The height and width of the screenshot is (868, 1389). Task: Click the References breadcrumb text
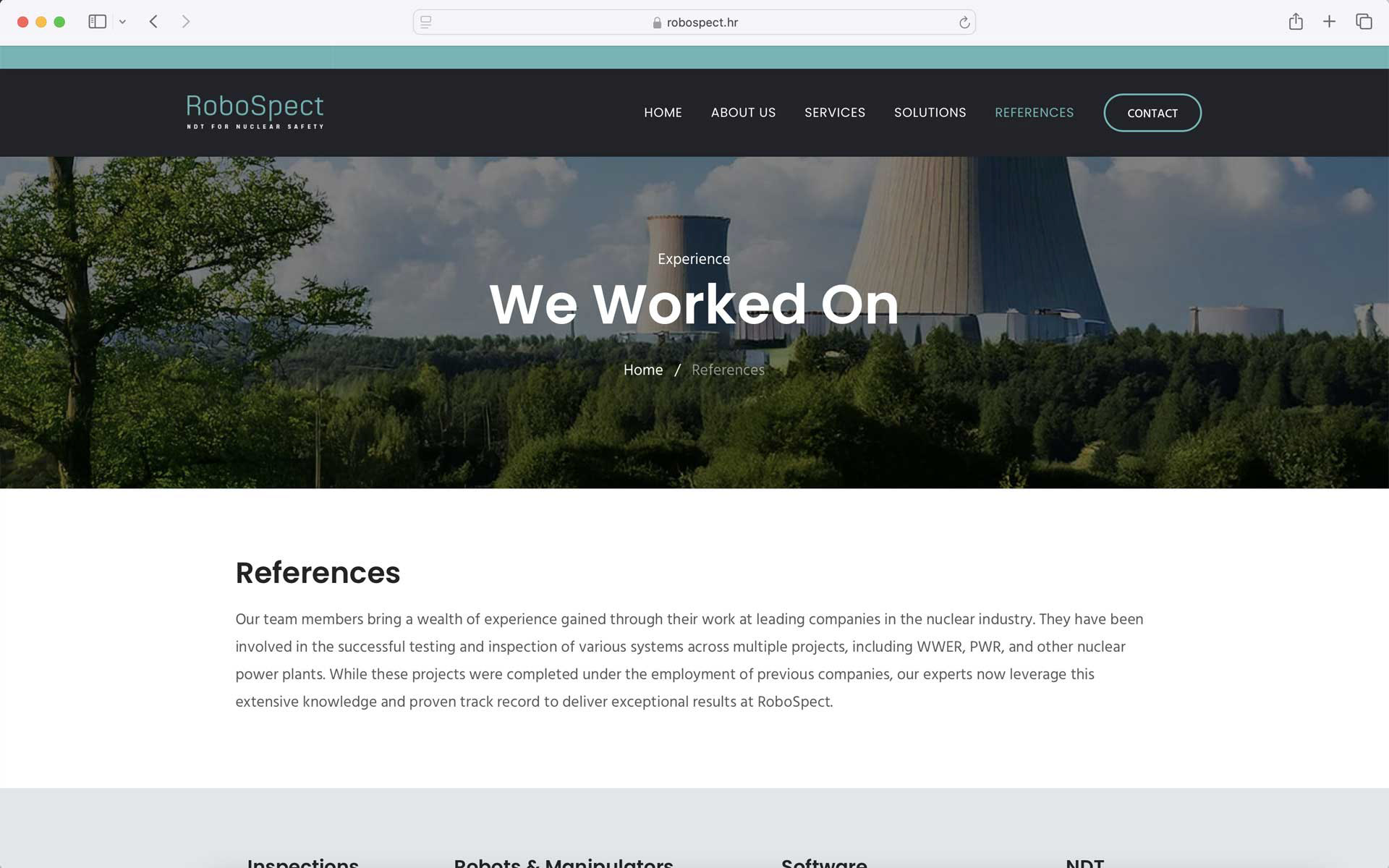click(x=728, y=370)
